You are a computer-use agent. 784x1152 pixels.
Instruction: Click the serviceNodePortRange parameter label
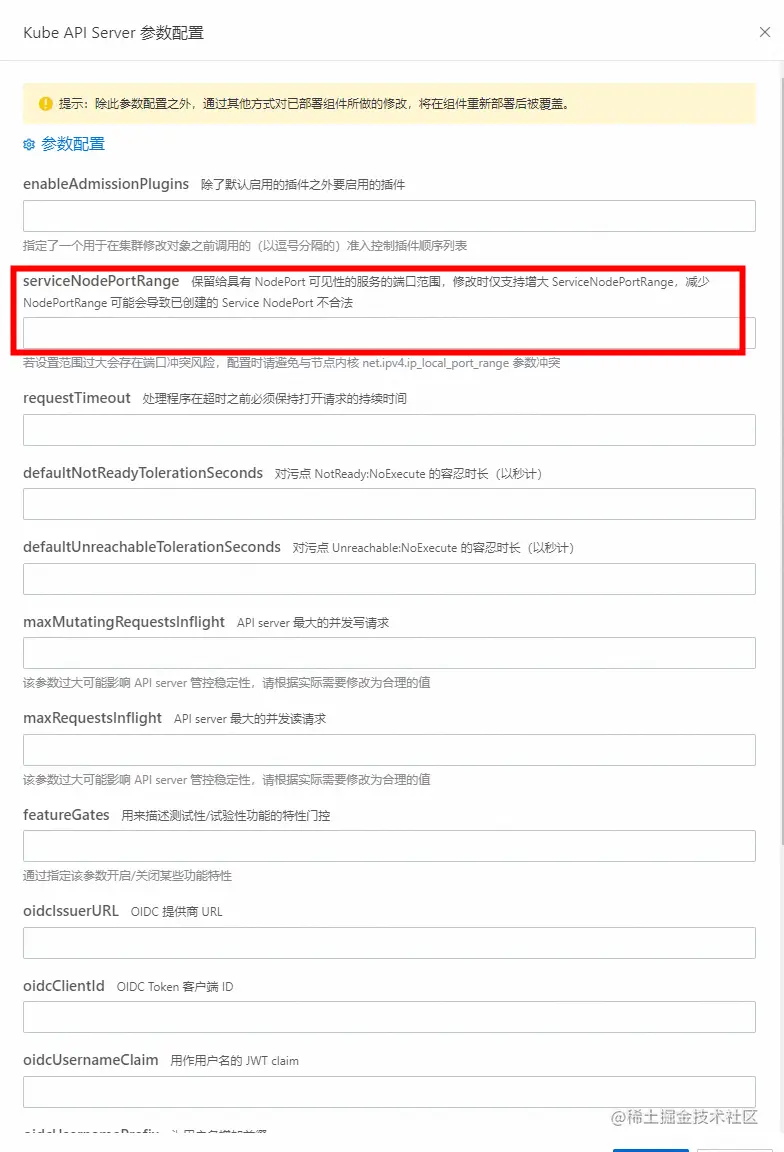pos(101,281)
